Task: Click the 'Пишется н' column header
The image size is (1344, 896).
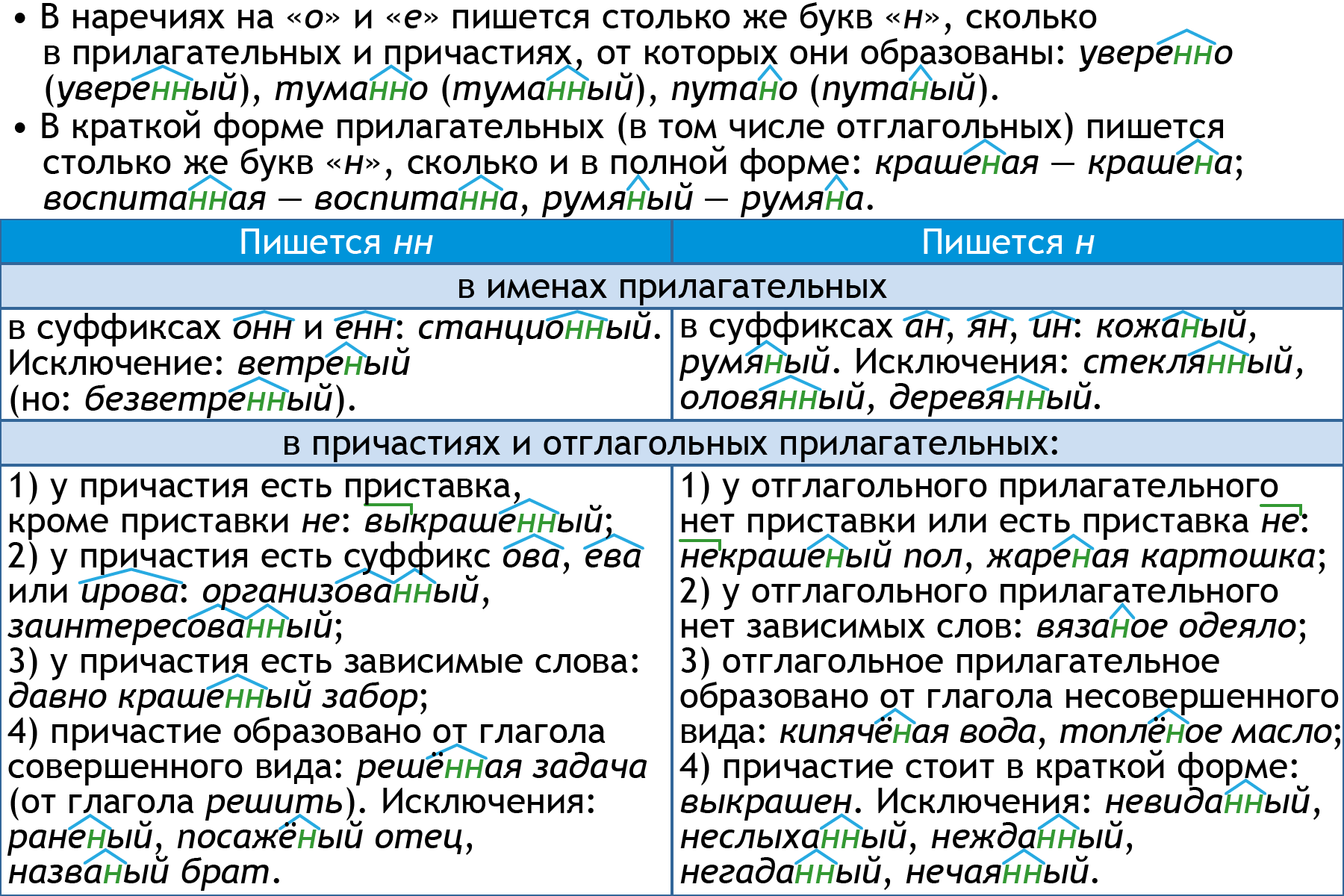Action: [x=1008, y=243]
